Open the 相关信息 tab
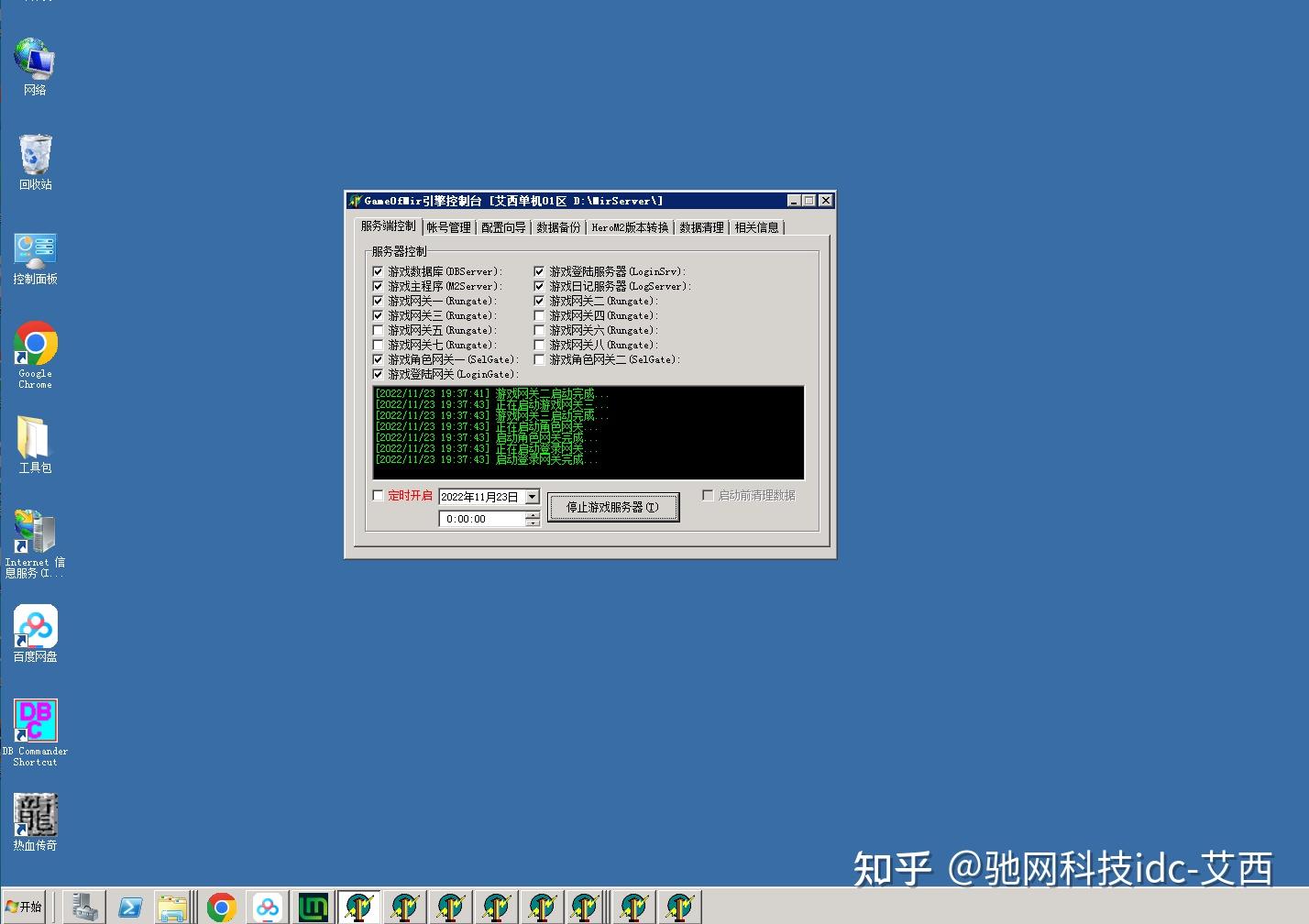The width and height of the screenshot is (1309, 924). pyautogui.click(x=756, y=227)
